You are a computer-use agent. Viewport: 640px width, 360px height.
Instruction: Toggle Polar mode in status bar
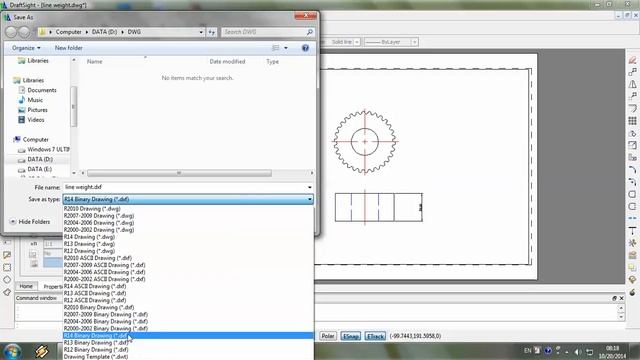pos(328,336)
